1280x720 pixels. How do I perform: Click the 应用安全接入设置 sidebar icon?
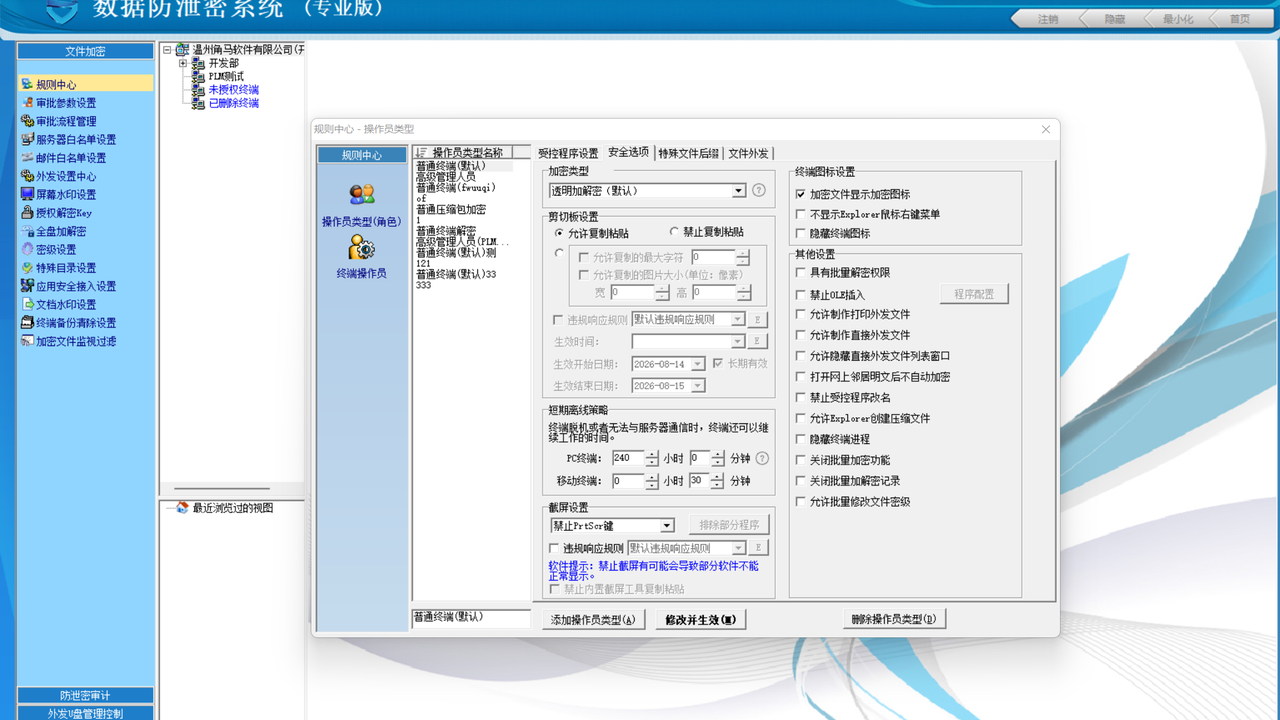[x=27, y=286]
